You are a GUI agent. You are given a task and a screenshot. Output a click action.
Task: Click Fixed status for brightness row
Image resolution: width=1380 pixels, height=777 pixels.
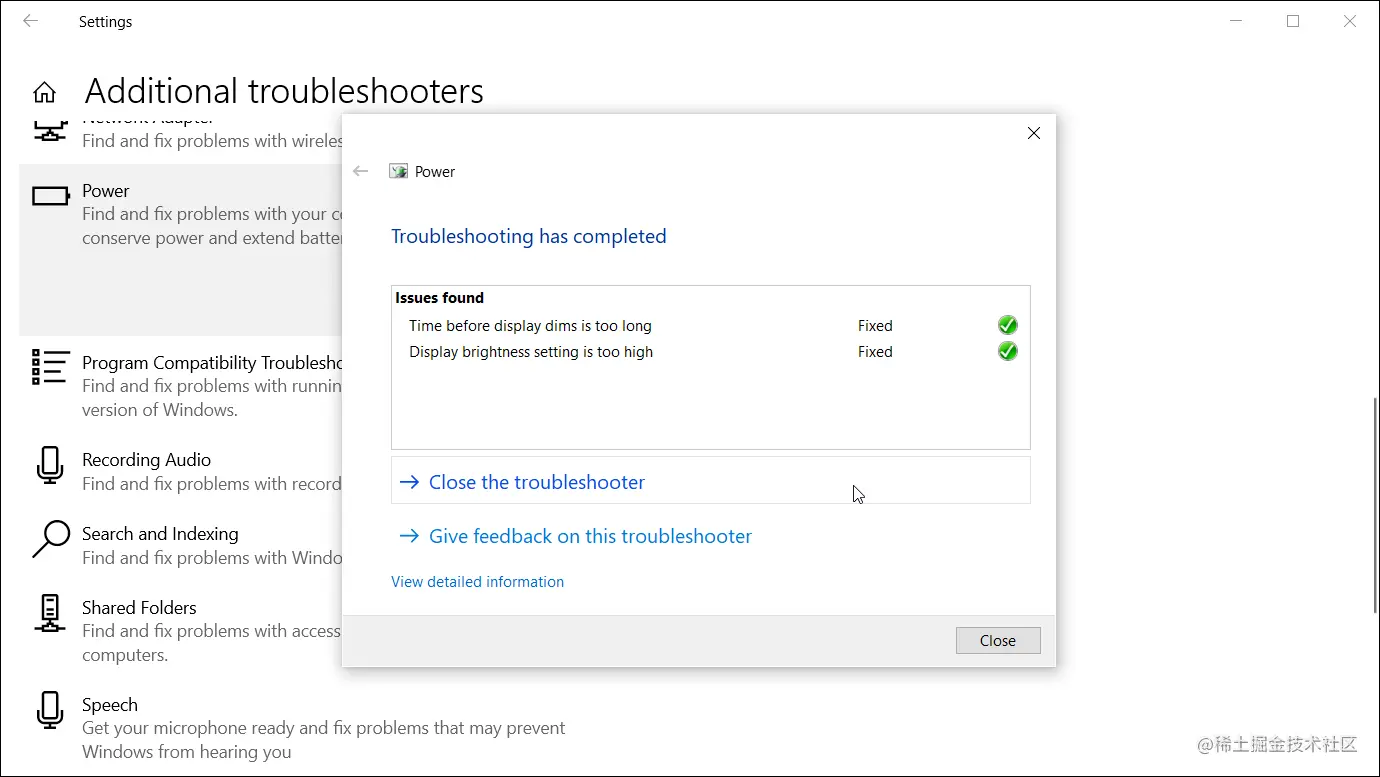(875, 352)
